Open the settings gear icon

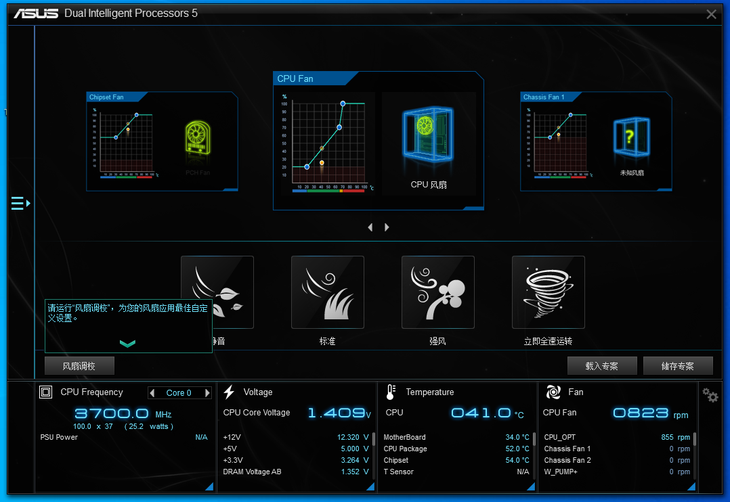click(710, 395)
